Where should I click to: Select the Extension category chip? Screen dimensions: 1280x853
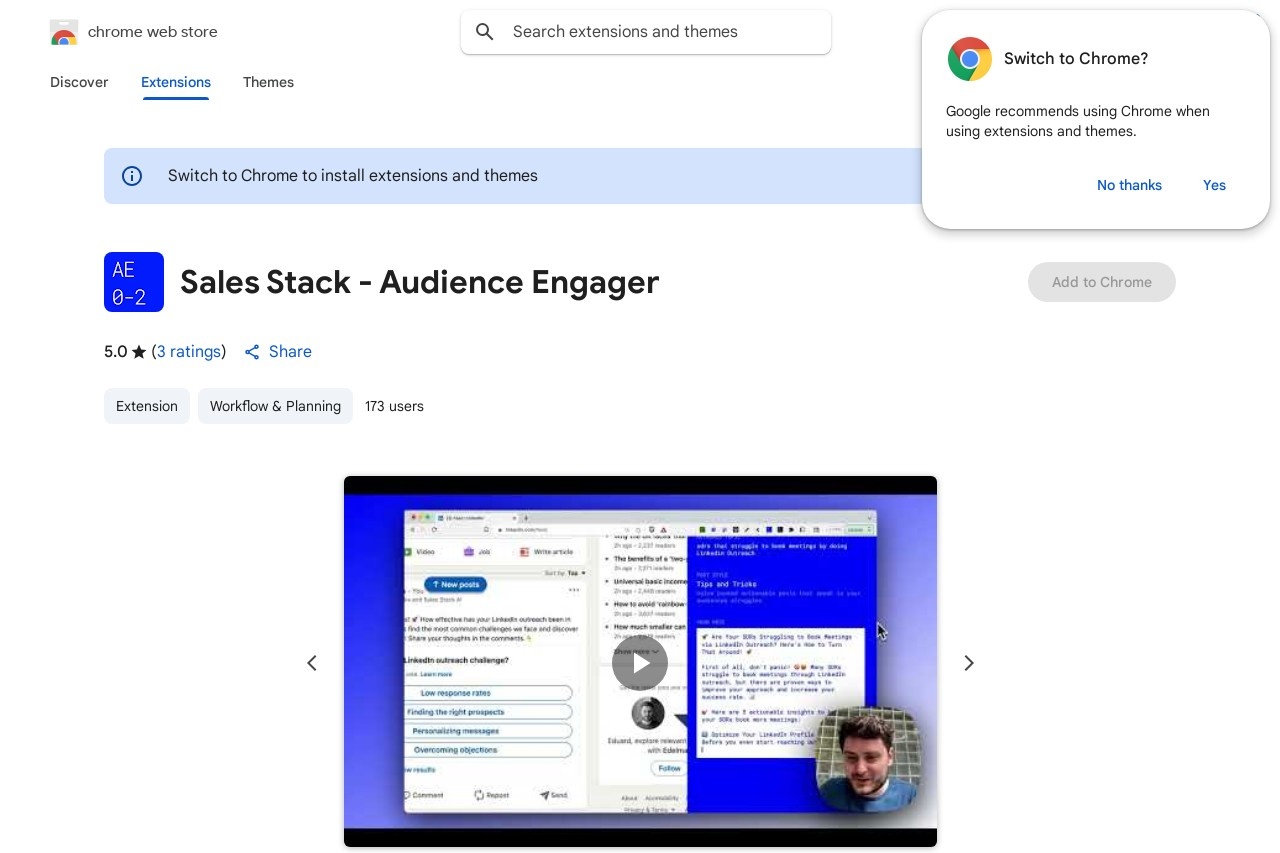pyautogui.click(x=147, y=406)
